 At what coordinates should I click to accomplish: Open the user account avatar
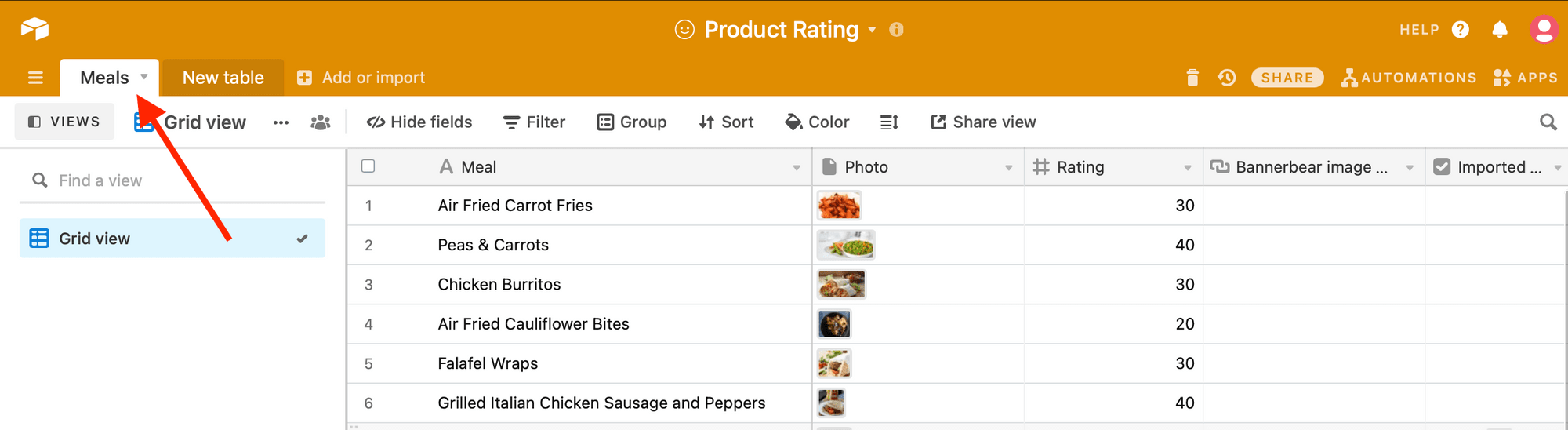coord(1544,30)
